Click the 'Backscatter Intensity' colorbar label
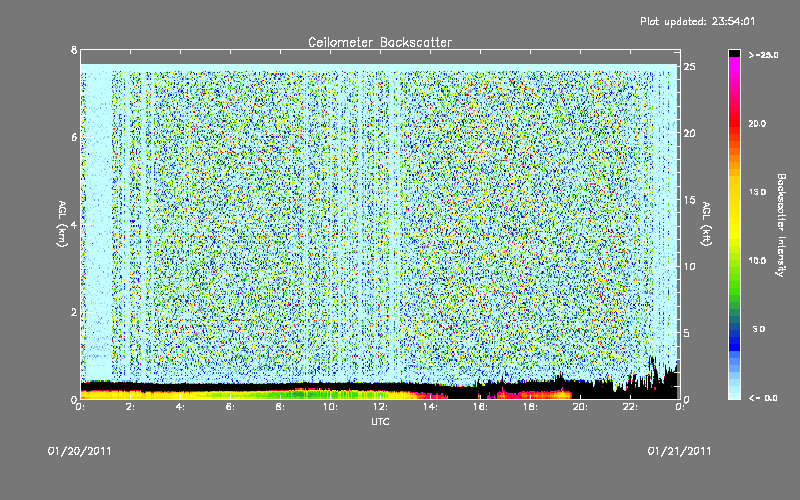 [x=781, y=225]
